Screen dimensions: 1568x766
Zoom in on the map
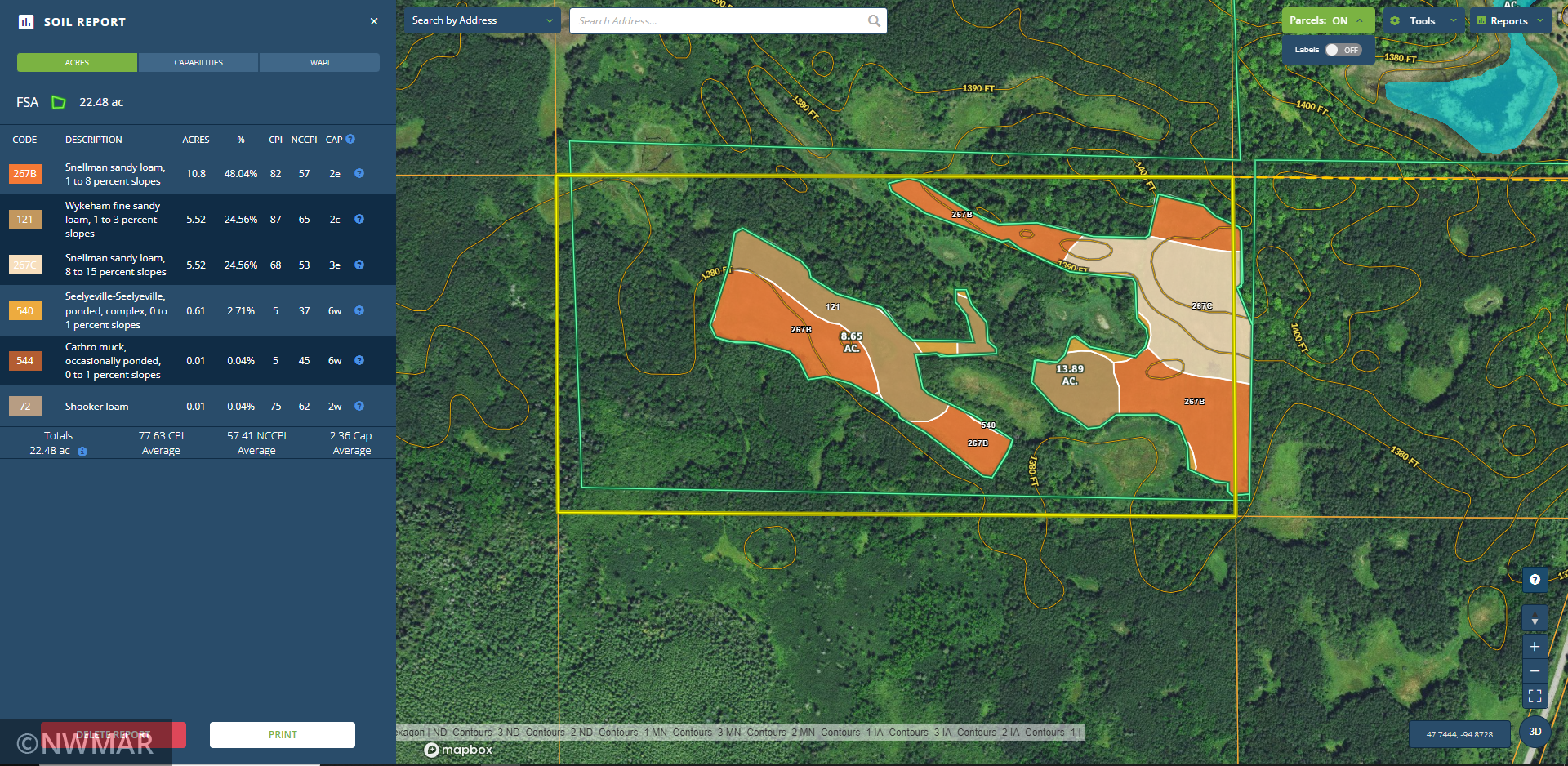pyautogui.click(x=1535, y=647)
